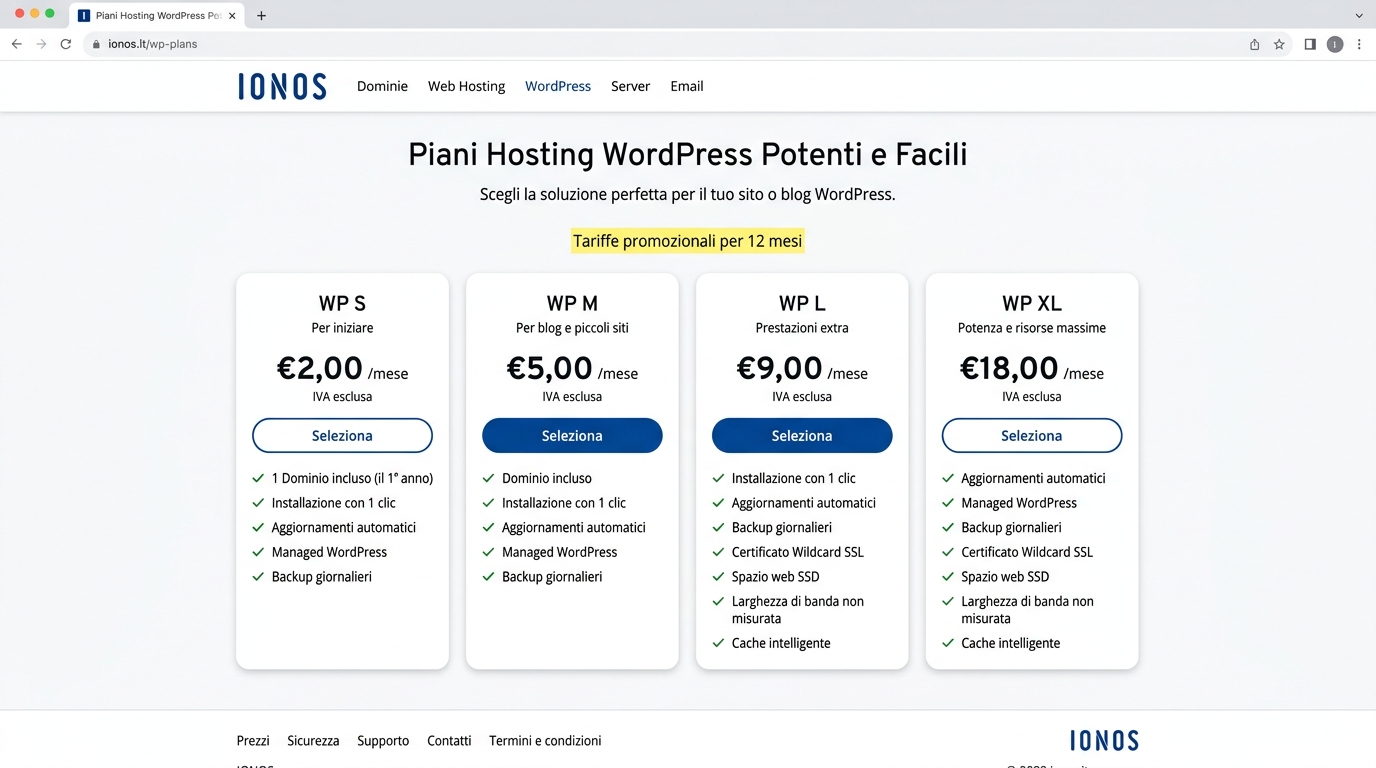This screenshot has width=1376, height=768.
Task: Open the Contatti footer link
Action: point(449,741)
